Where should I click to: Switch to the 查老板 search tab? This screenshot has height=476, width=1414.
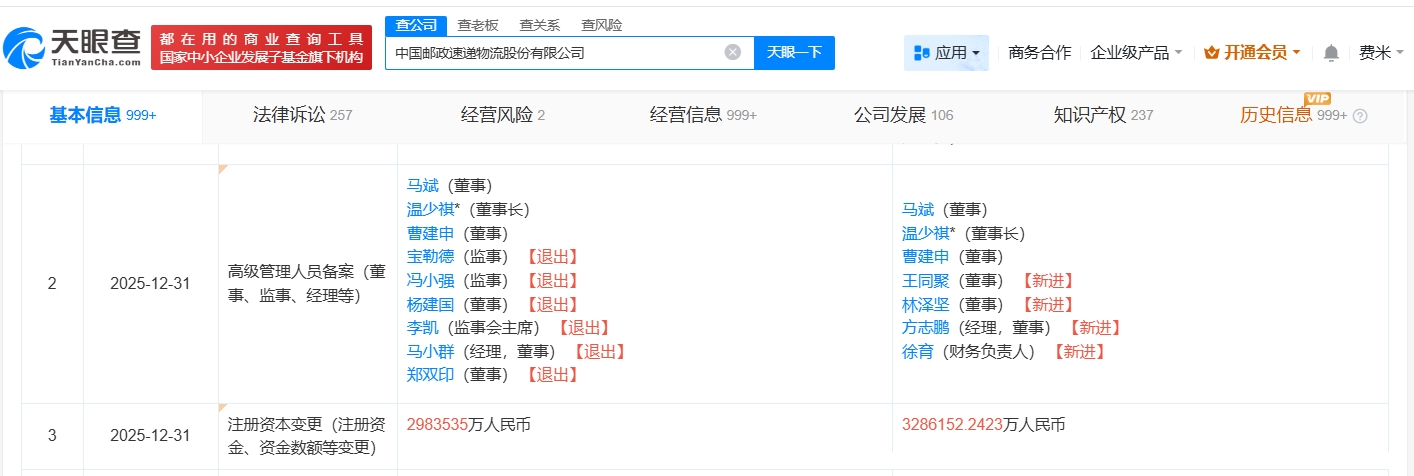click(x=478, y=25)
